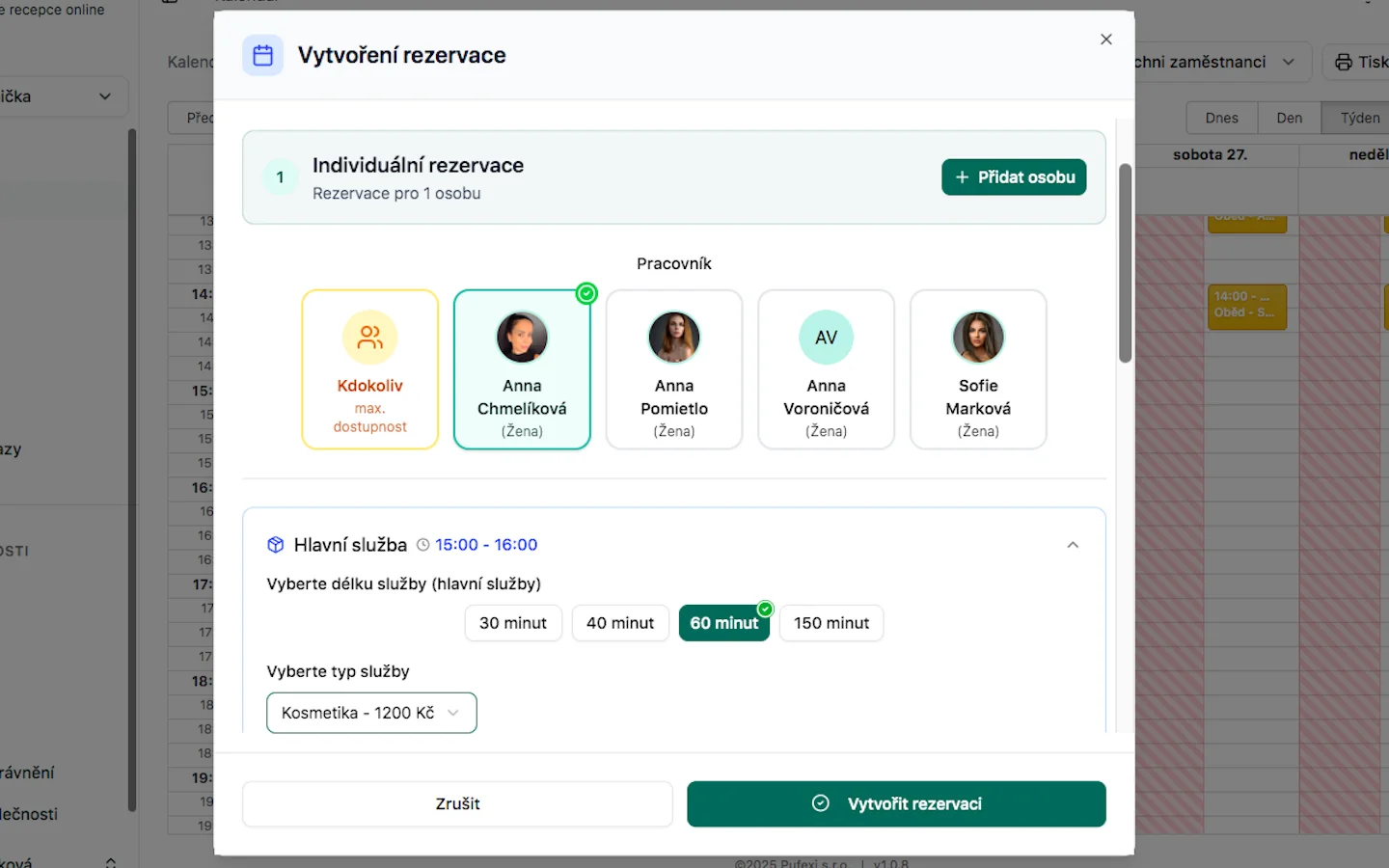This screenshot has width=1389, height=868.
Task: Close the reservation dialog with X
Action: tap(1105, 40)
